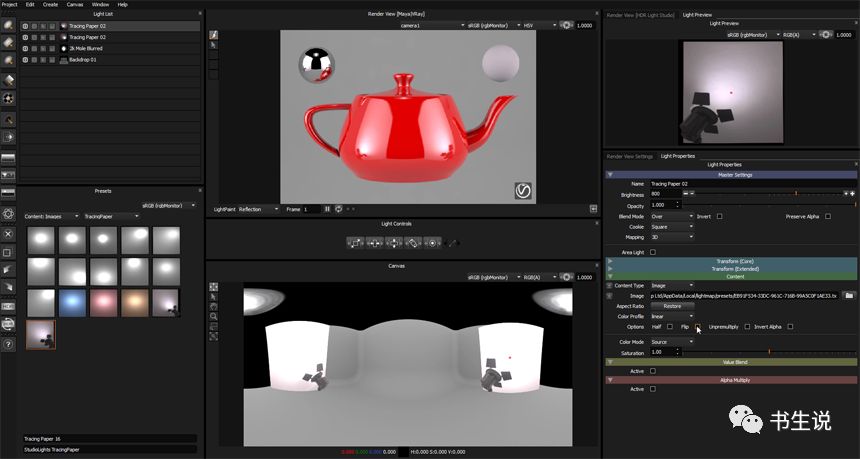Toggle visibility of 2k Mole Blurred light
The image size is (860, 459).
click(x=25, y=48)
